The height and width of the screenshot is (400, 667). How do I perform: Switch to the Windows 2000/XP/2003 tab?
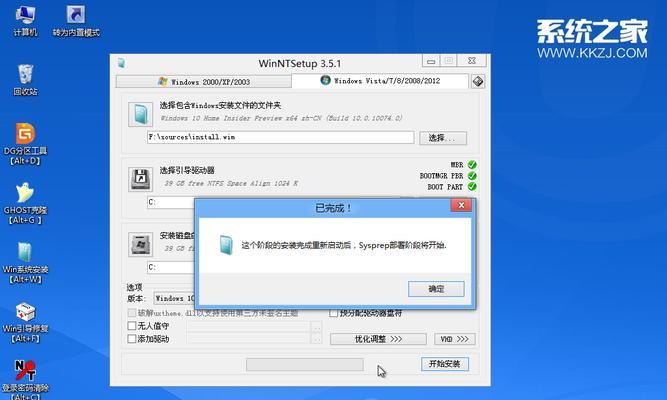204,82
